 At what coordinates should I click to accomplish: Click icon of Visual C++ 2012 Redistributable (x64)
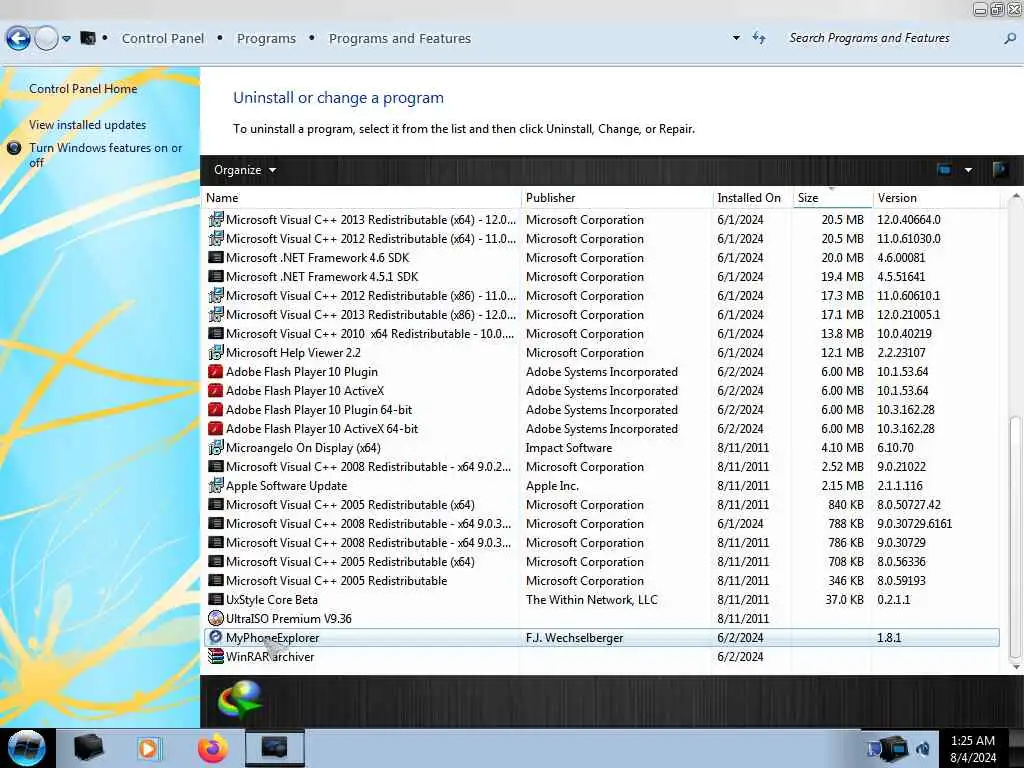pyautogui.click(x=216, y=238)
